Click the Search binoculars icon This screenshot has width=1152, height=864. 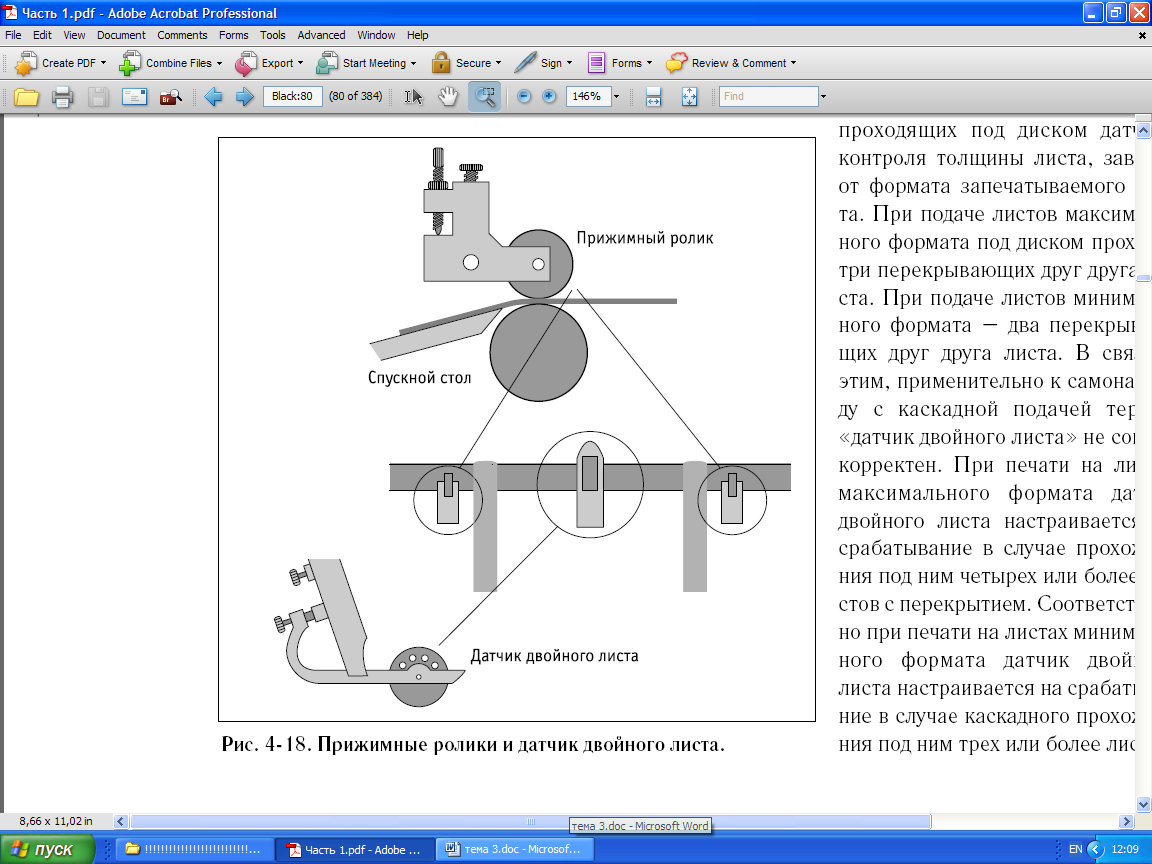tap(170, 97)
